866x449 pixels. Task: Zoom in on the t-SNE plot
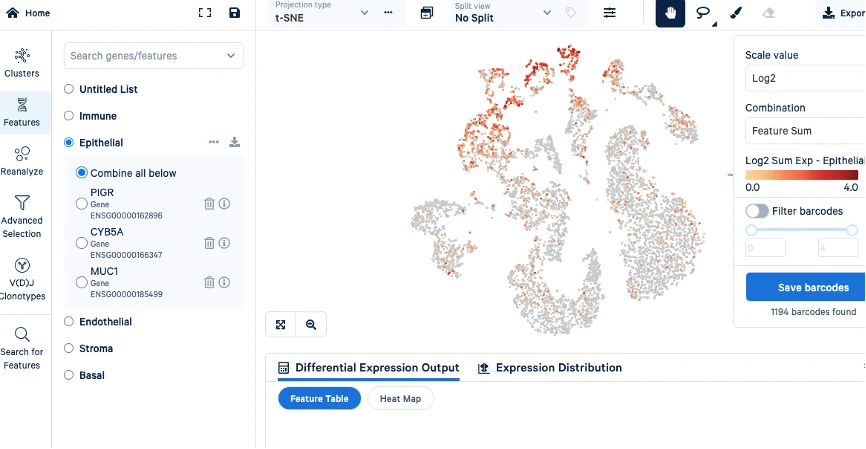(311, 324)
